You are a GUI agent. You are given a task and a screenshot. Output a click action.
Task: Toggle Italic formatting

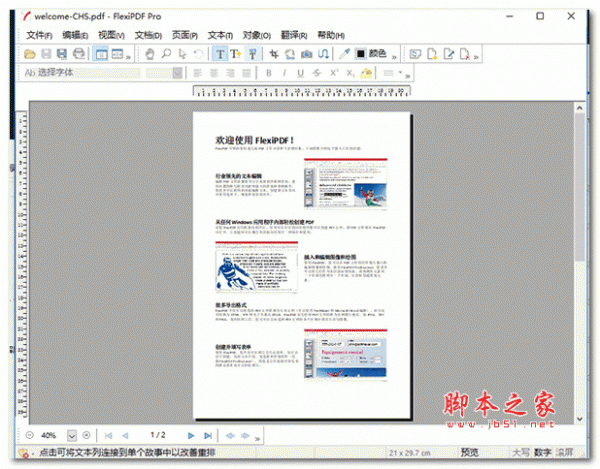[x=284, y=73]
